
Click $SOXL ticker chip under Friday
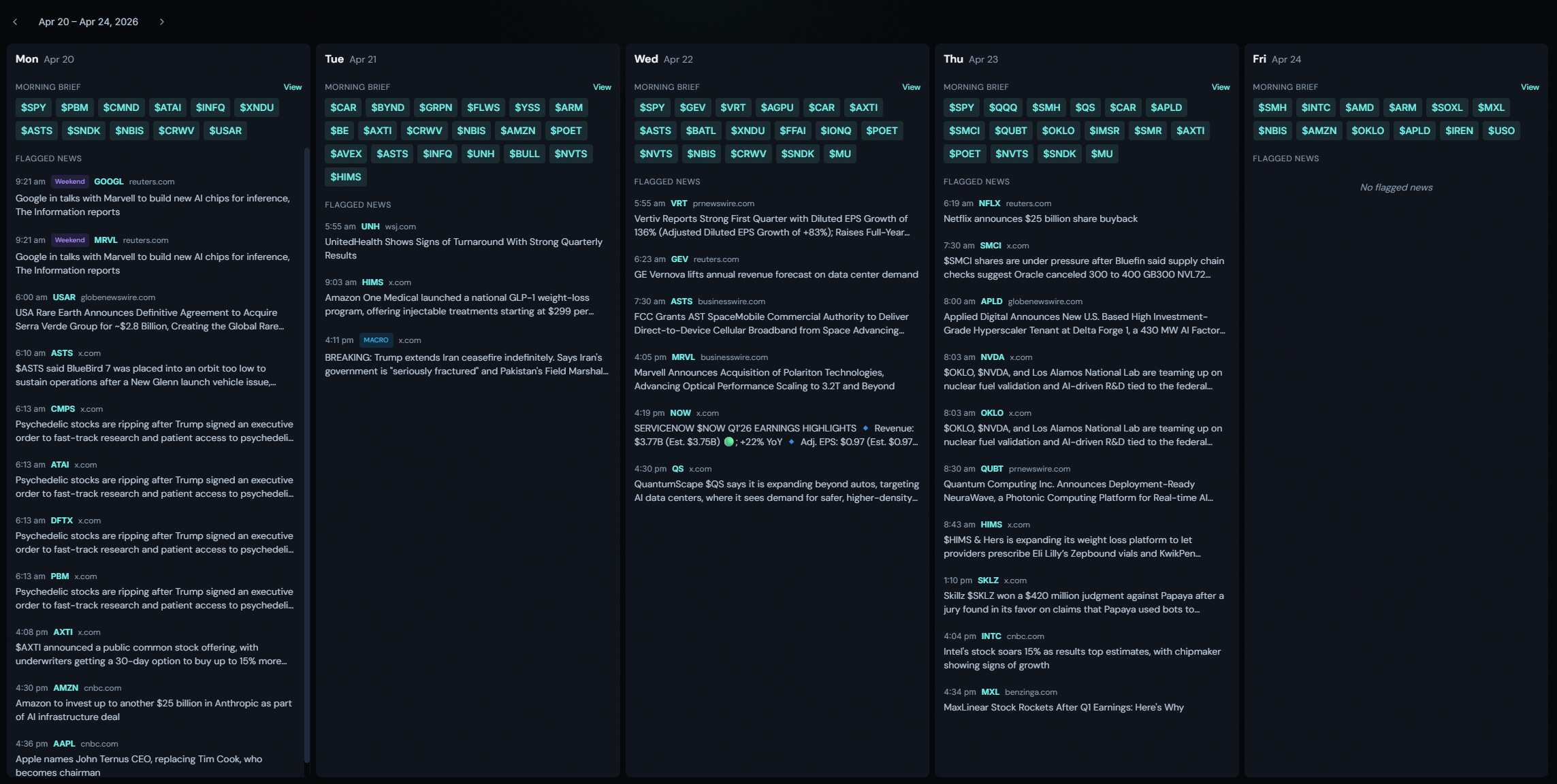pyautogui.click(x=1446, y=108)
